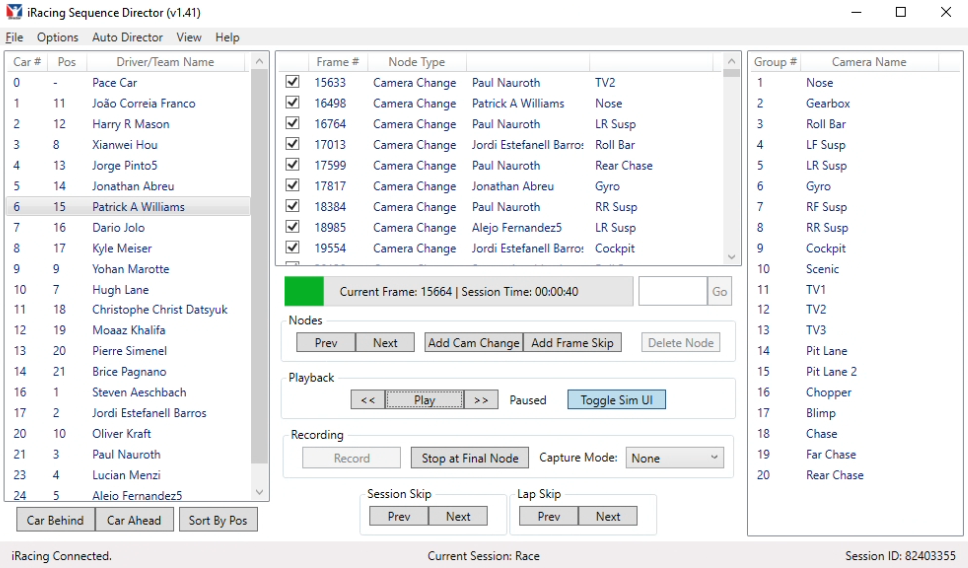
Task: Toggle the Stop at Final Node button
Action: pyautogui.click(x=470, y=457)
